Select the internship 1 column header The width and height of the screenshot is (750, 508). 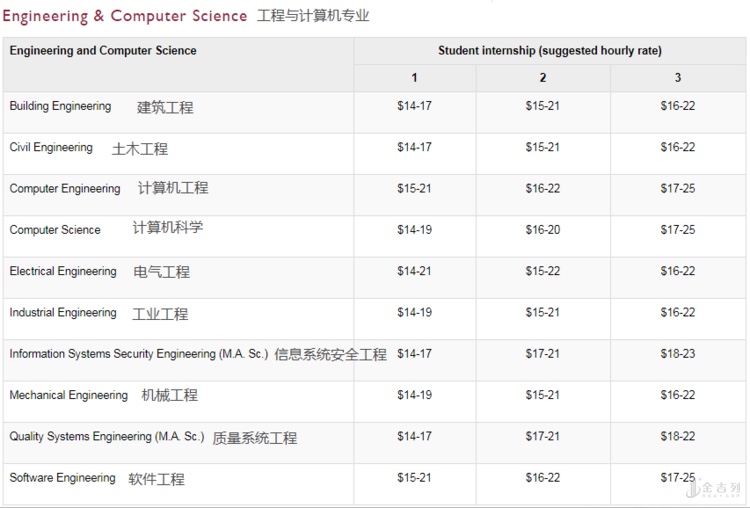click(x=414, y=78)
